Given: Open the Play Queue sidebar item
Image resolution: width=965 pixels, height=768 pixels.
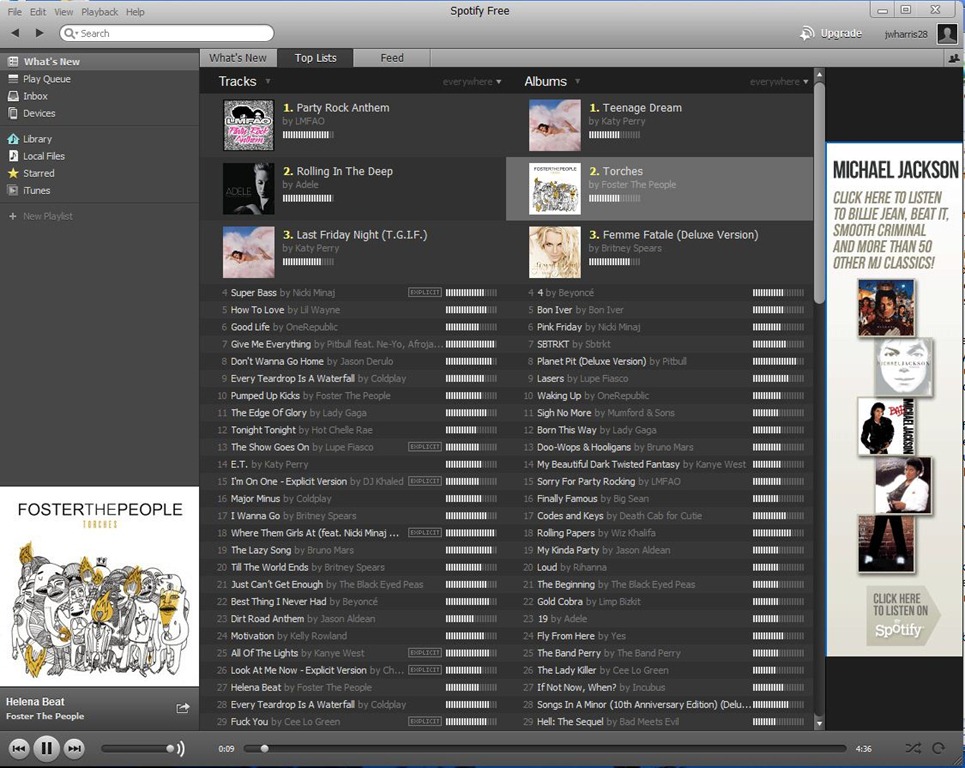Looking at the screenshot, I should [100, 79].
